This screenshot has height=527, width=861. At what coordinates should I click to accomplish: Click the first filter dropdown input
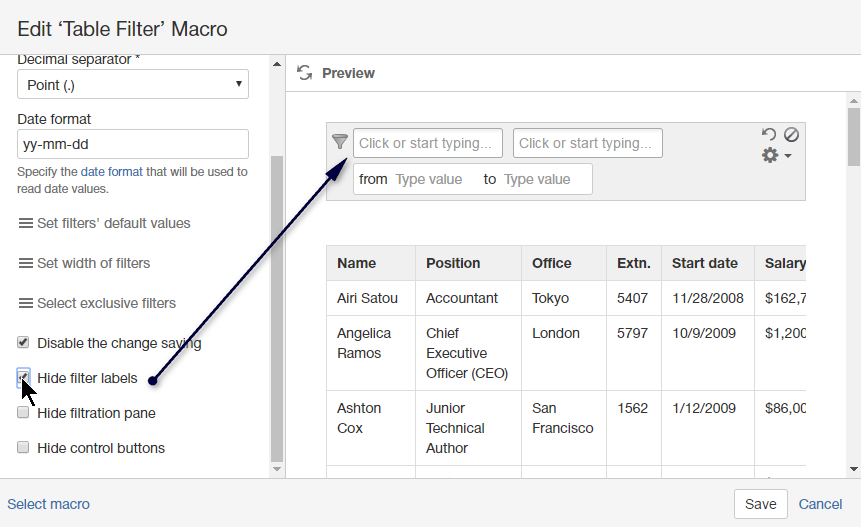428,143
